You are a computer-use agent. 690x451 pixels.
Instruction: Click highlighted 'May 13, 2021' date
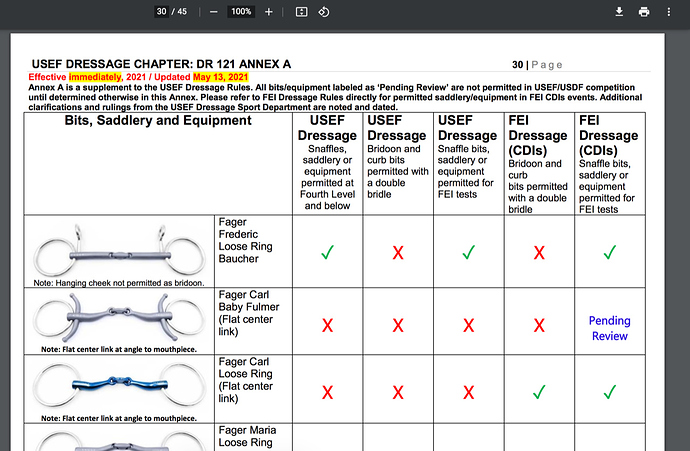click(x=220, y=77)
